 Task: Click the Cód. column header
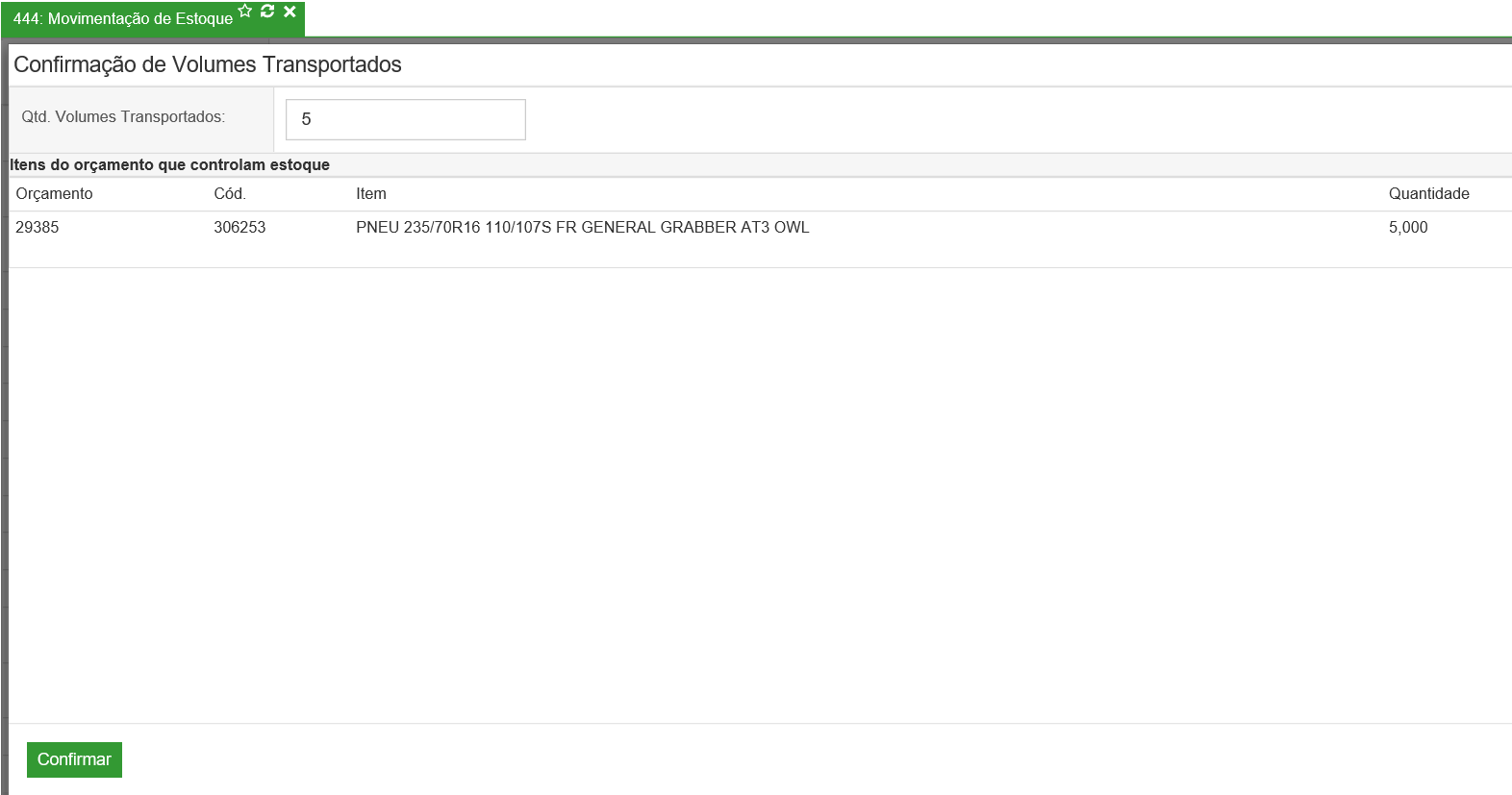230,193
